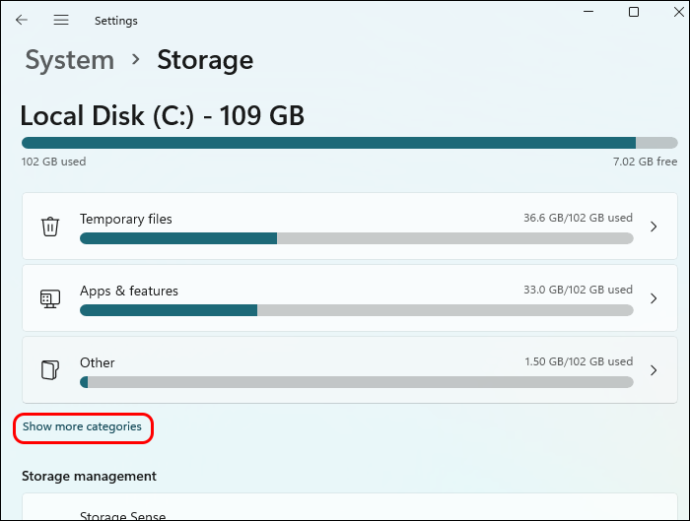Click the Other category document icon

pos(50,370)
